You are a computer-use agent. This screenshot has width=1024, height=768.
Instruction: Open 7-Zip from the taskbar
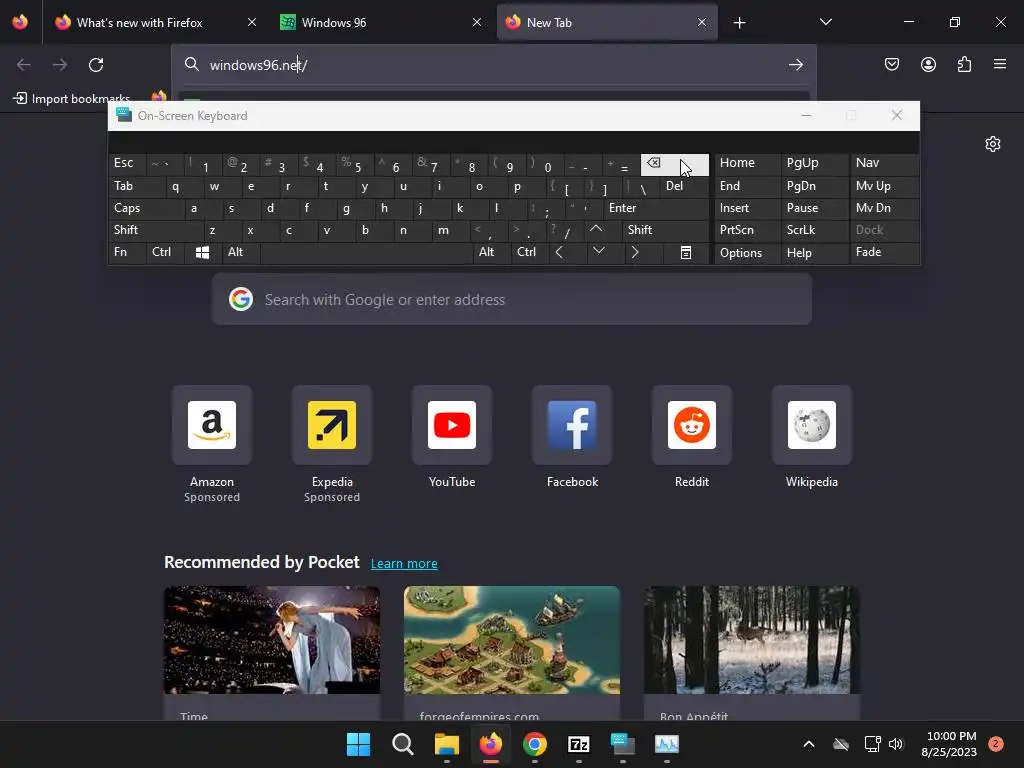(x=579, y=744)
